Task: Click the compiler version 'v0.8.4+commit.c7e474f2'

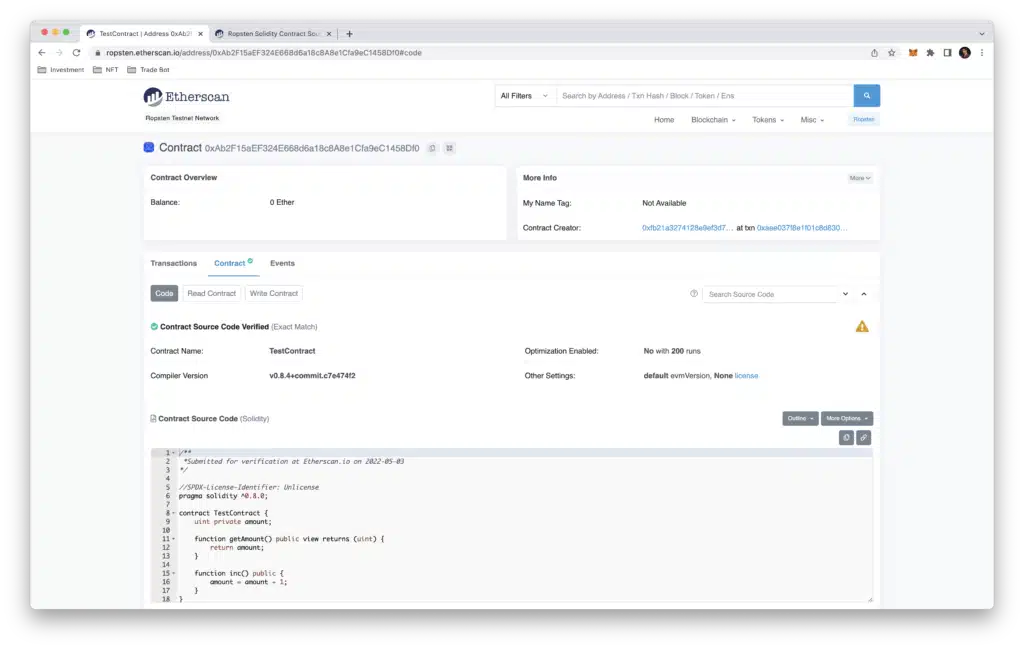Action: 312,376
